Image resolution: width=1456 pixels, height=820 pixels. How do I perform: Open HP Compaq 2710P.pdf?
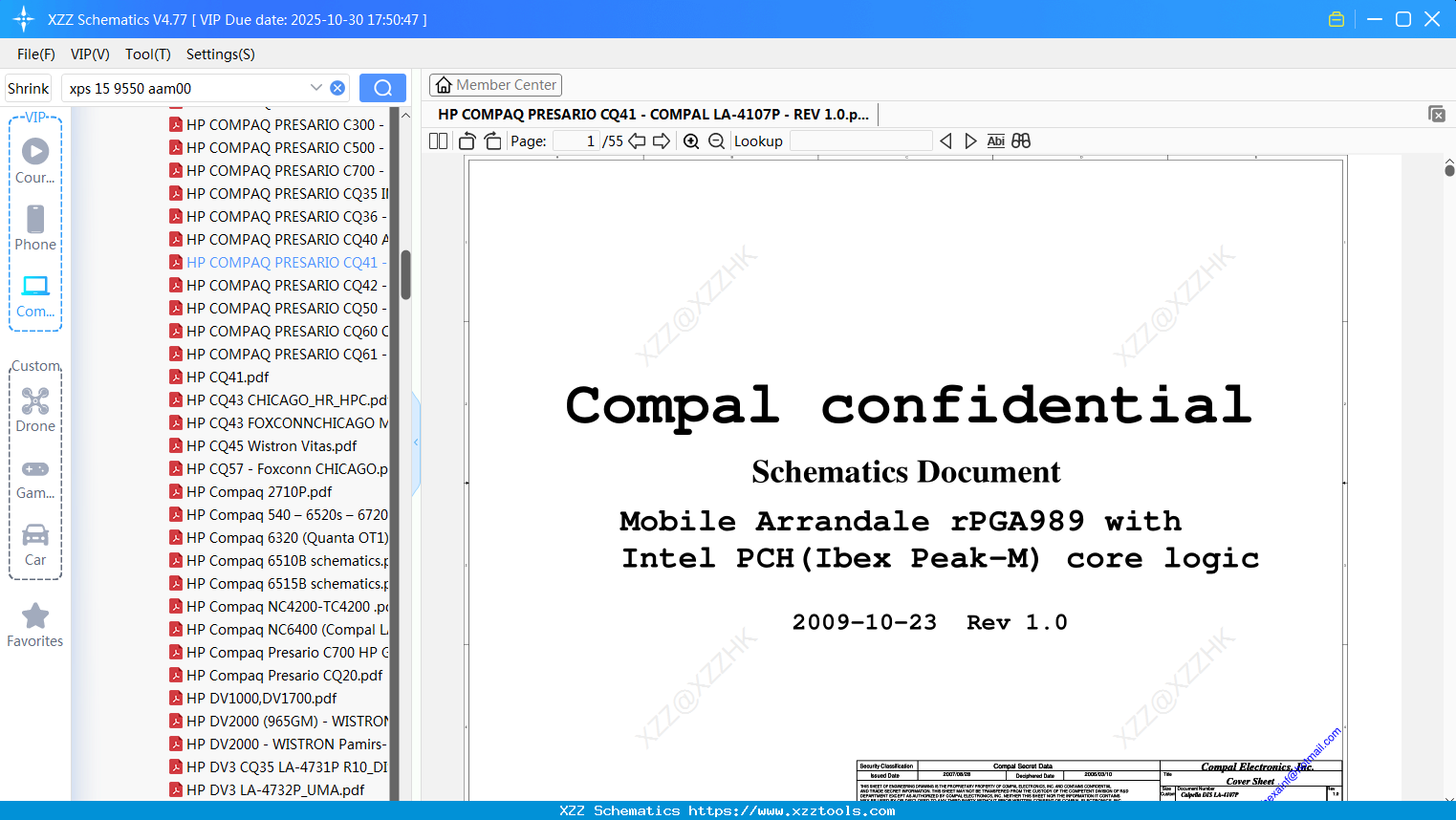coord(250,491)
